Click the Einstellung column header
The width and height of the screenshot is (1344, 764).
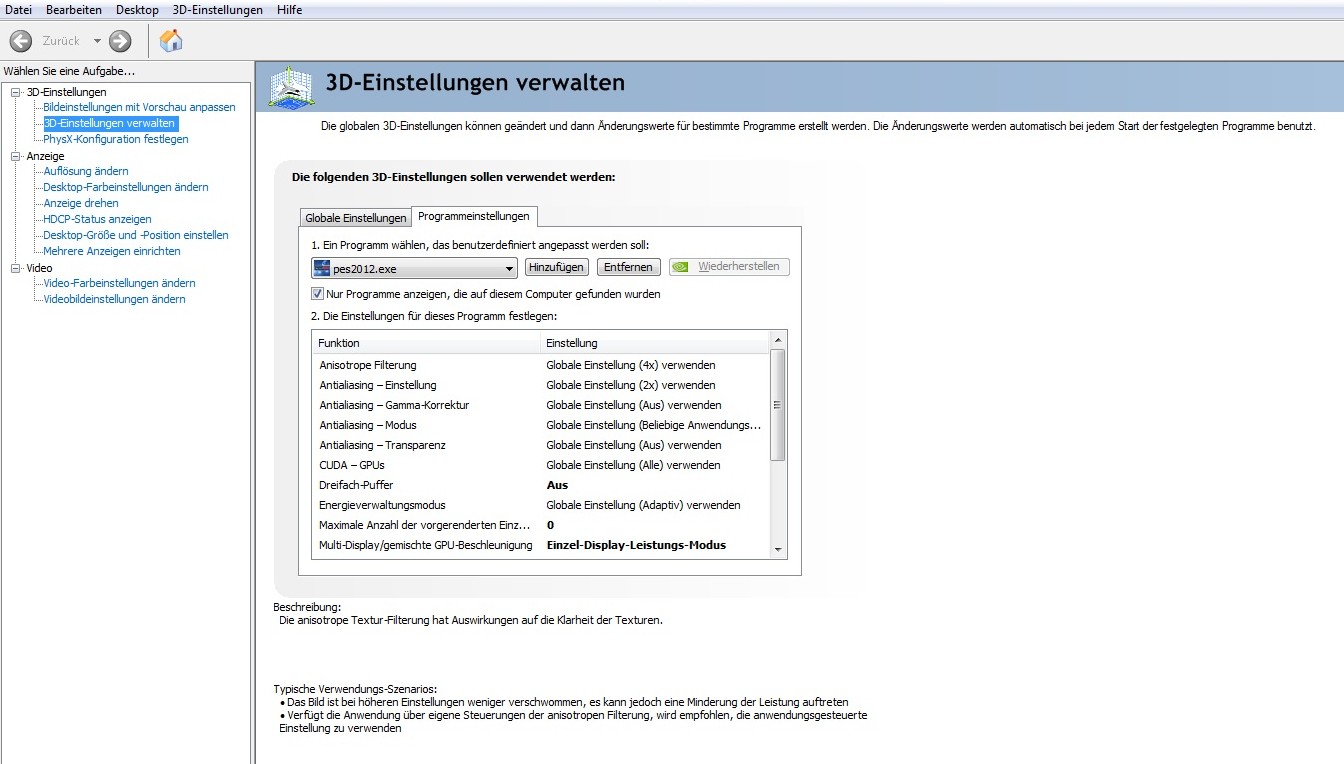[655, 343]
